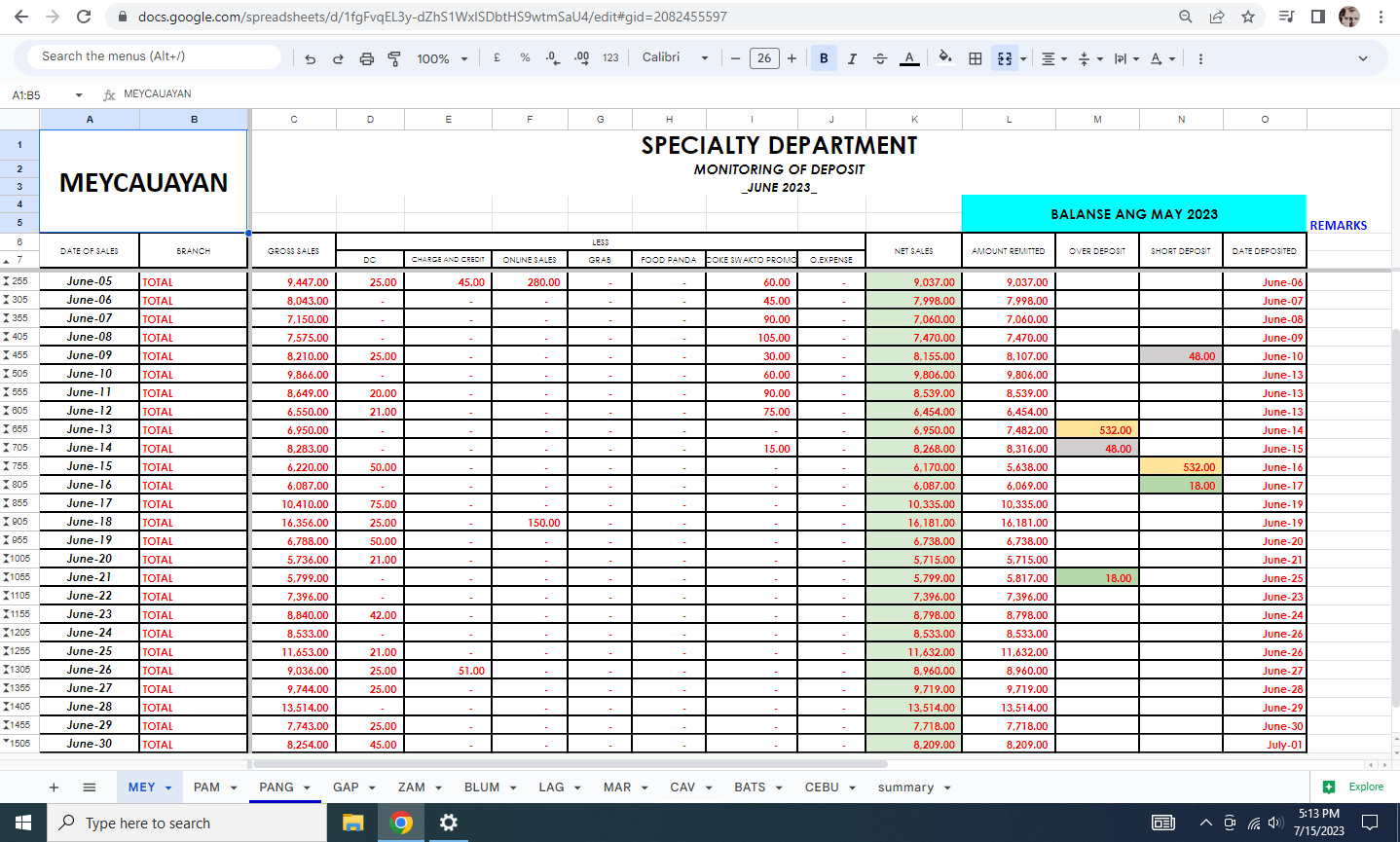Open more number formats (123)
Image resolution: width=1400 pixels, height=842 pixels.
(x=610, y=58)
